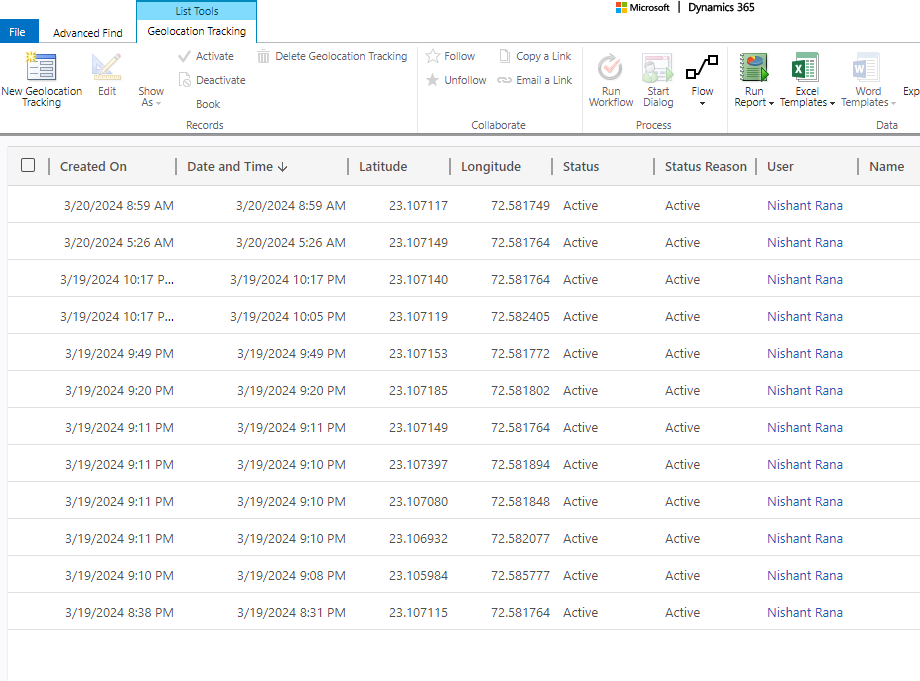Expand the Show As dropdown
The image size is (920, 681).
[x=151, y=97]
